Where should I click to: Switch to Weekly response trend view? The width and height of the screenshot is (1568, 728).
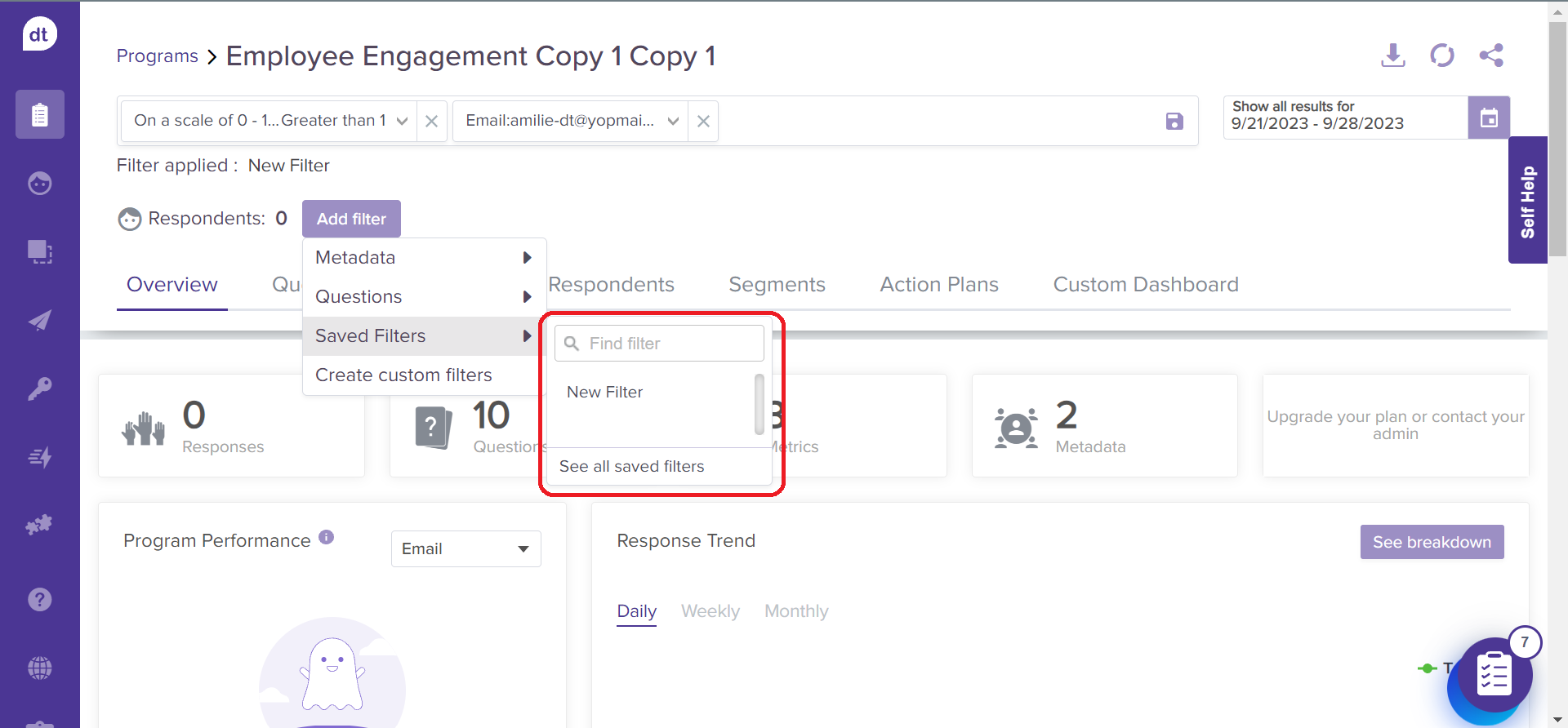click(710, 611)
